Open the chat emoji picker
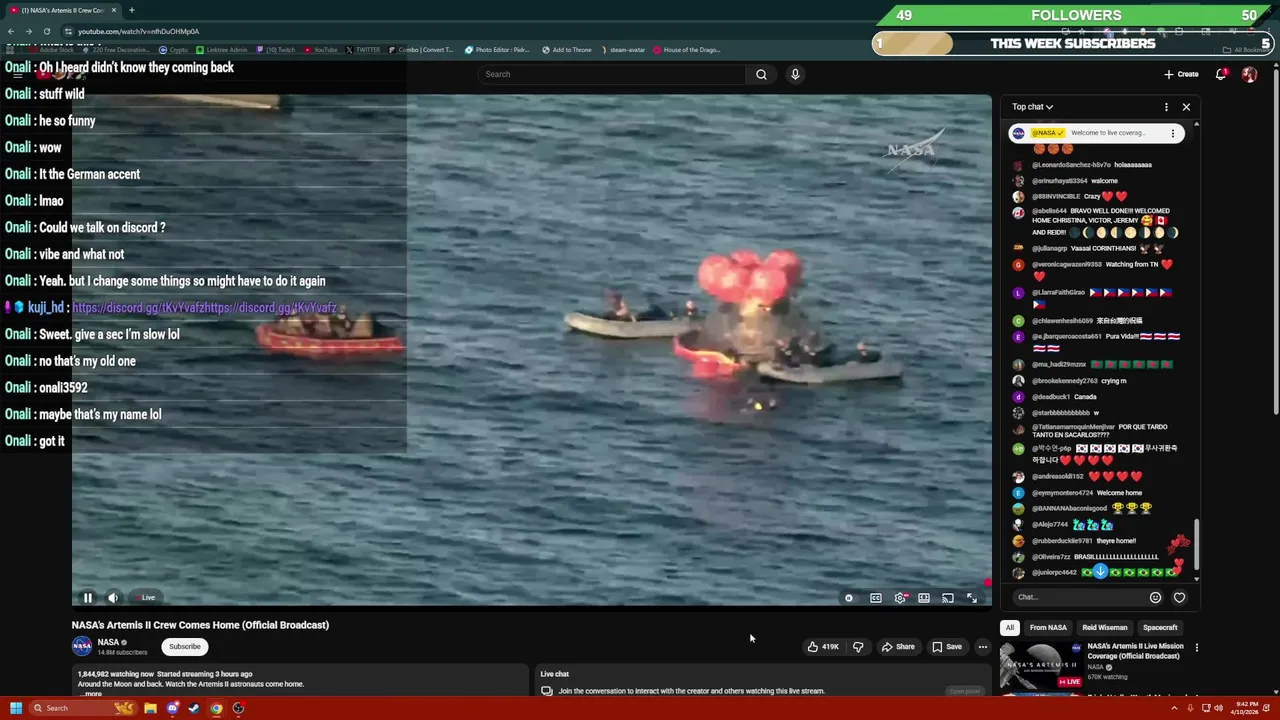The width and height of the screenshot is (1280, 720). point(1155,597)
